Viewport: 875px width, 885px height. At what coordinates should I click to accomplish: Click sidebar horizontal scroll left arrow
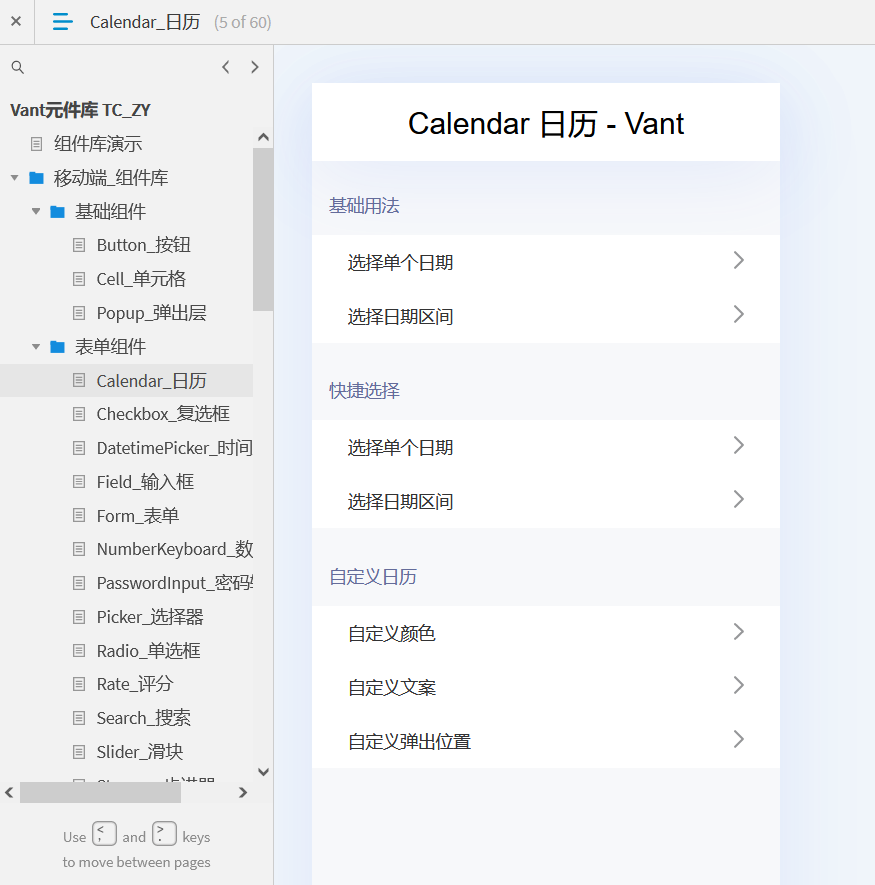[x=9, y=792]
